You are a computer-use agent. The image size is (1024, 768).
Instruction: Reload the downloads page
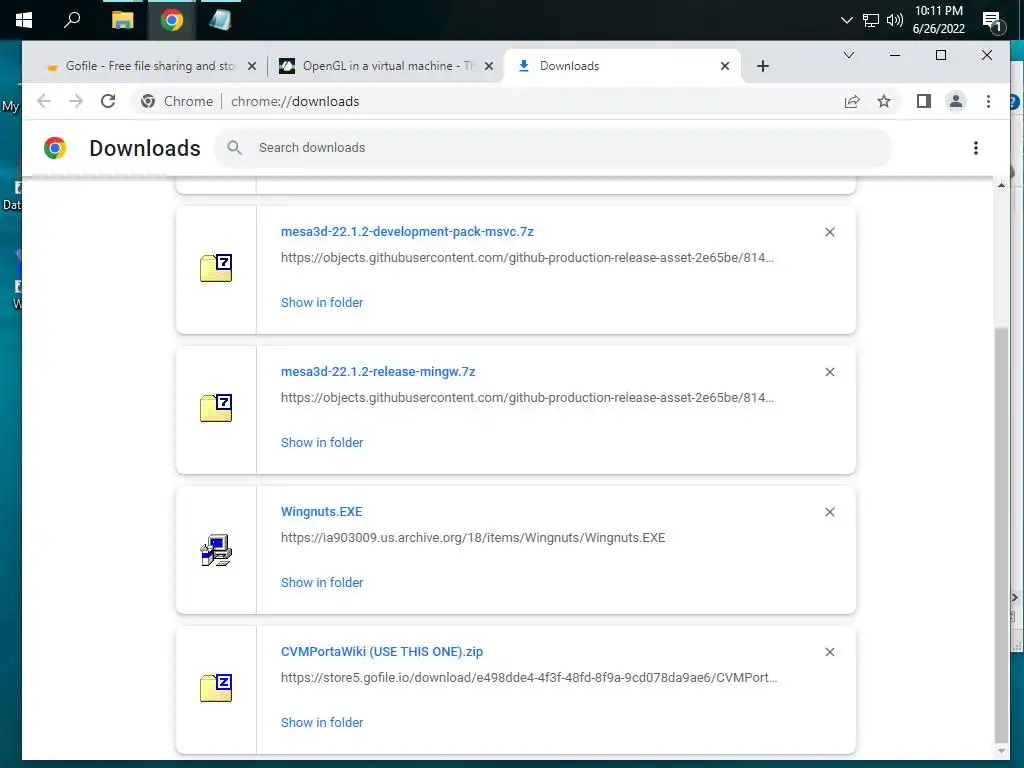click(108, 101)
